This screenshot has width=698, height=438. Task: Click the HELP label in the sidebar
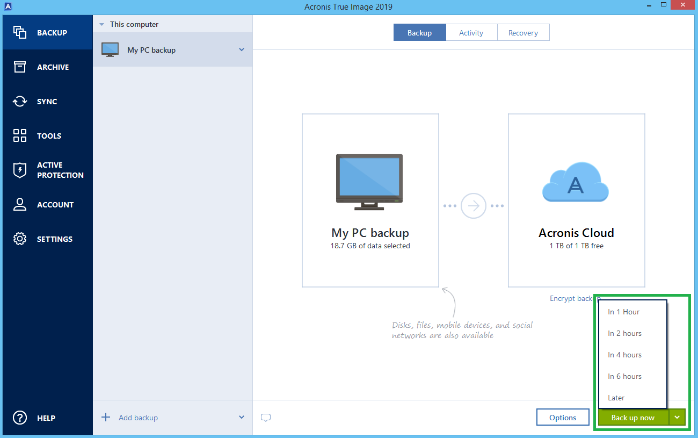(46, 418)
